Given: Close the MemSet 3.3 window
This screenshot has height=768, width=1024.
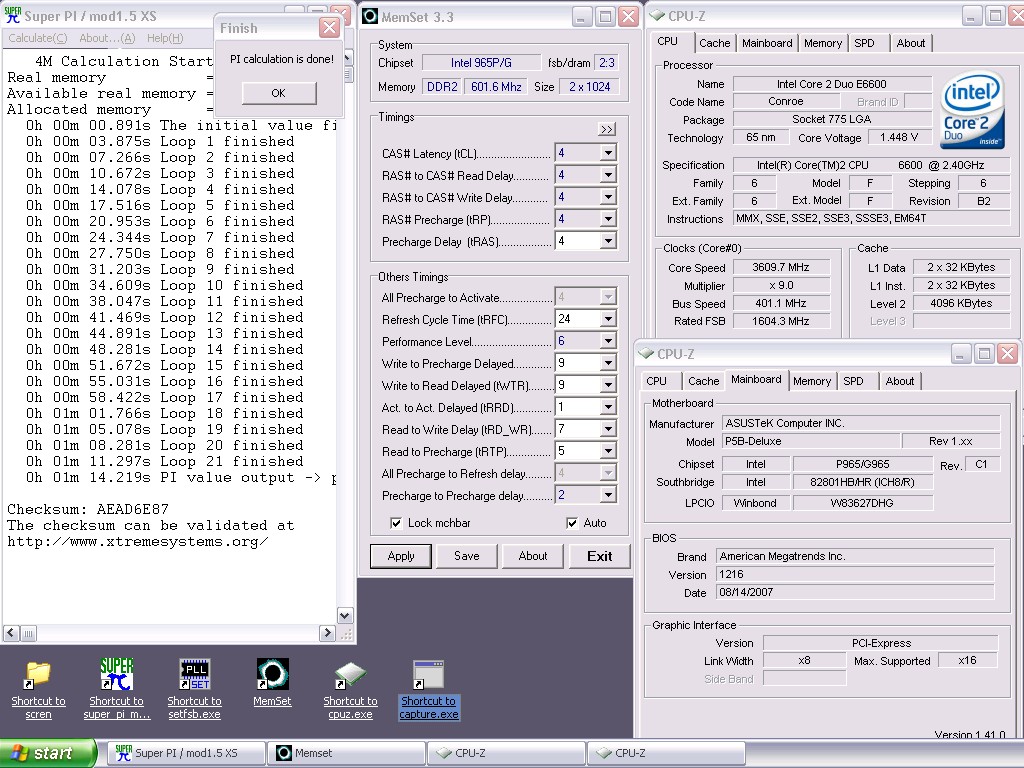Looking at the screenshot, I should click(628, 17).
